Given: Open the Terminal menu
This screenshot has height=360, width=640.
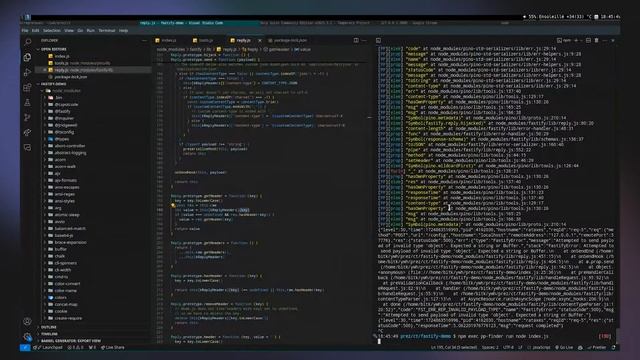Looking at the screenshot, I should pos(107,31).
